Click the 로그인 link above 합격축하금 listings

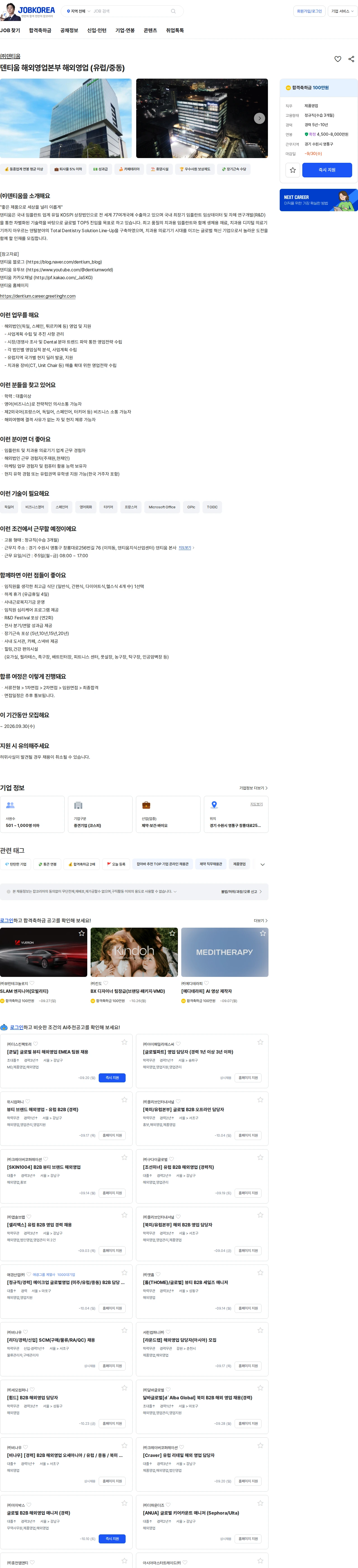tap(7, 920)
